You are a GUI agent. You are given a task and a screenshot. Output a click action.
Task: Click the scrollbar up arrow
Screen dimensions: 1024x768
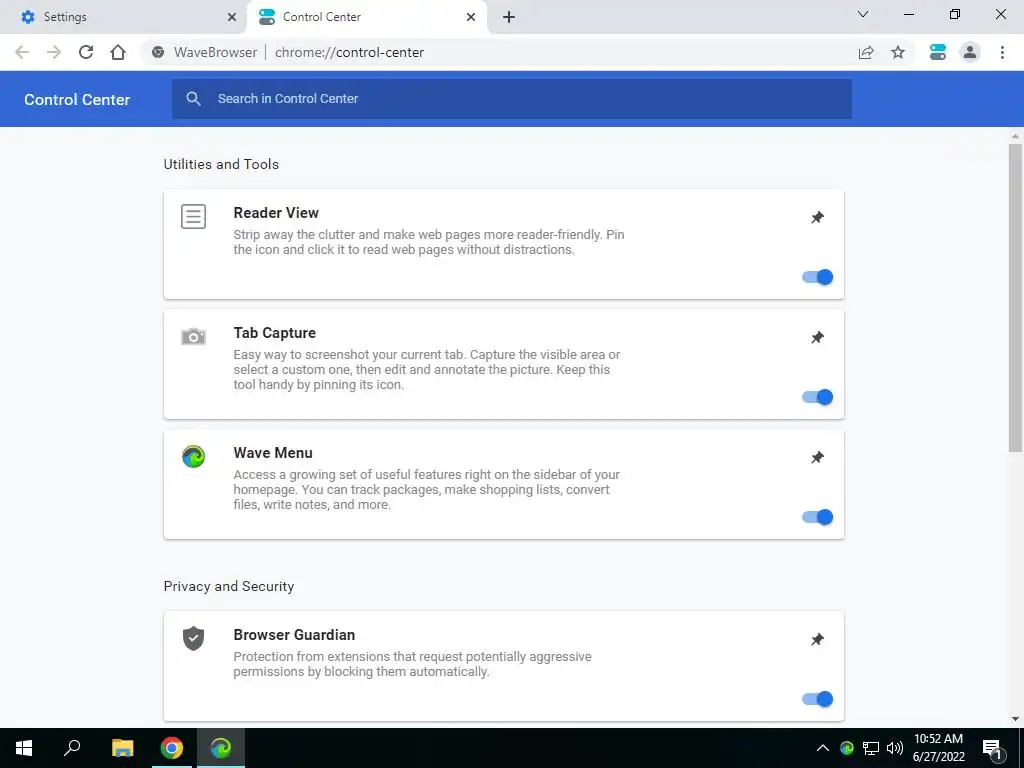1015,136
